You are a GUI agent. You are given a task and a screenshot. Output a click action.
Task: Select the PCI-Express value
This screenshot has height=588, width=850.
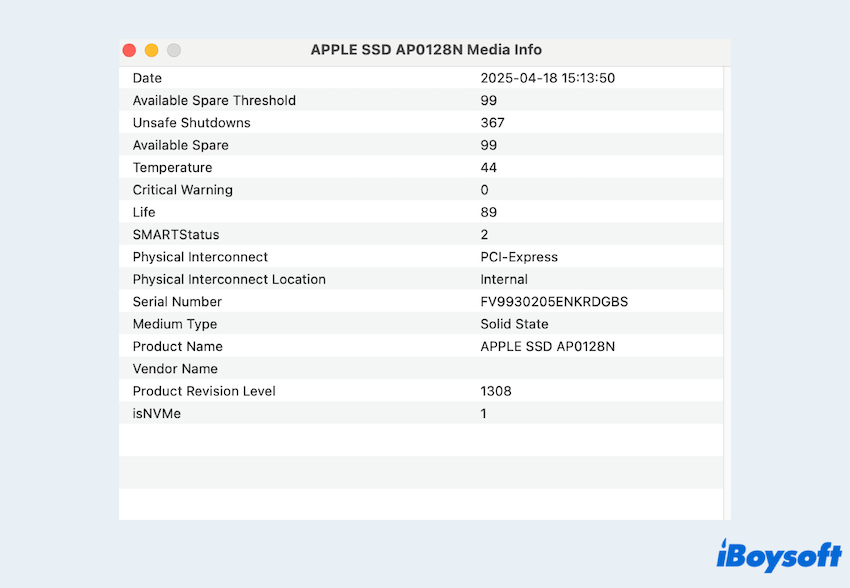pyautogui.click(x=518, y=257)
